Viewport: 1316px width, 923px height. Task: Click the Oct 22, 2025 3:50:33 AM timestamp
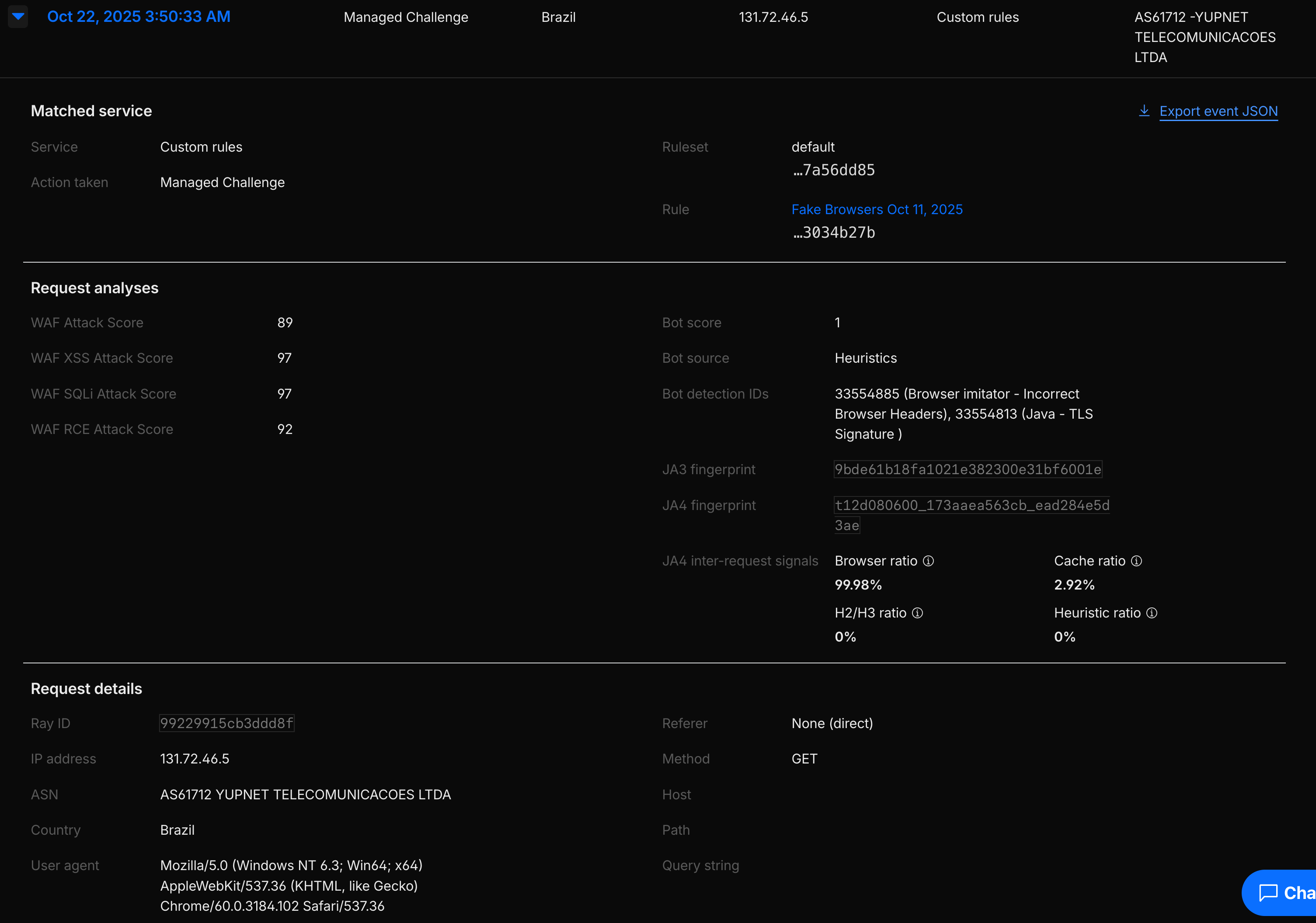click(139, 17)
